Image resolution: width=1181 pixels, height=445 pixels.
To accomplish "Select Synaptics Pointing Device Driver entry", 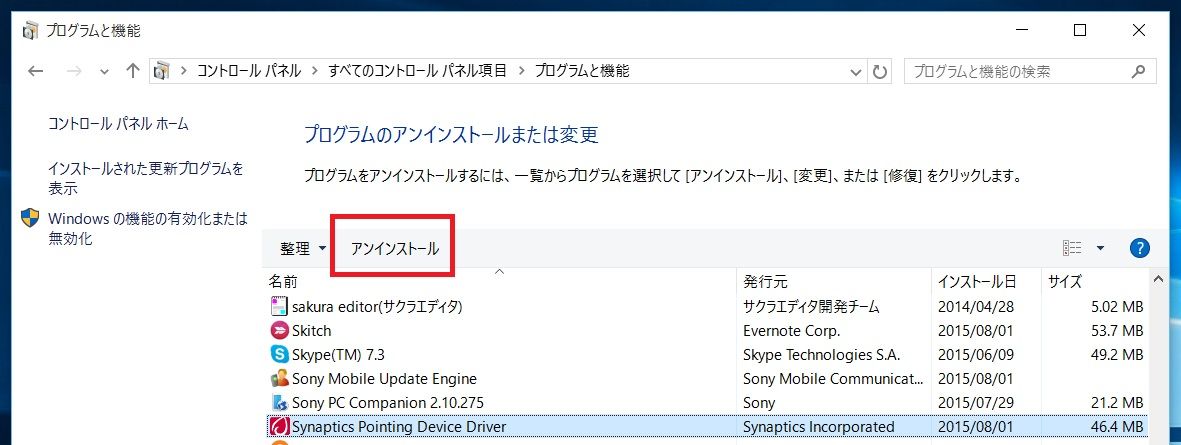I will pos(707,427).
